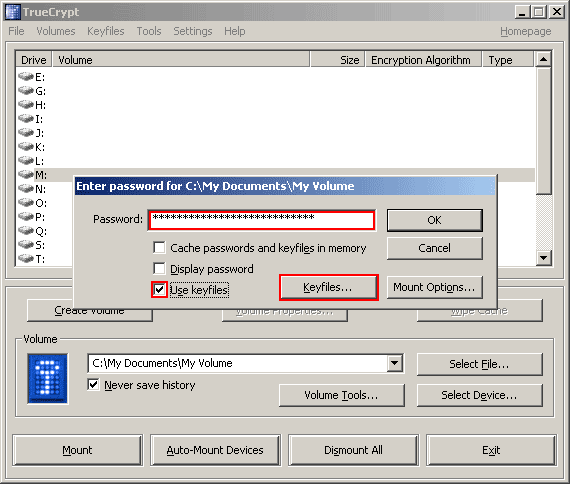
Task: Select drive M: icon in the list
Action: (x=26, y=175)
